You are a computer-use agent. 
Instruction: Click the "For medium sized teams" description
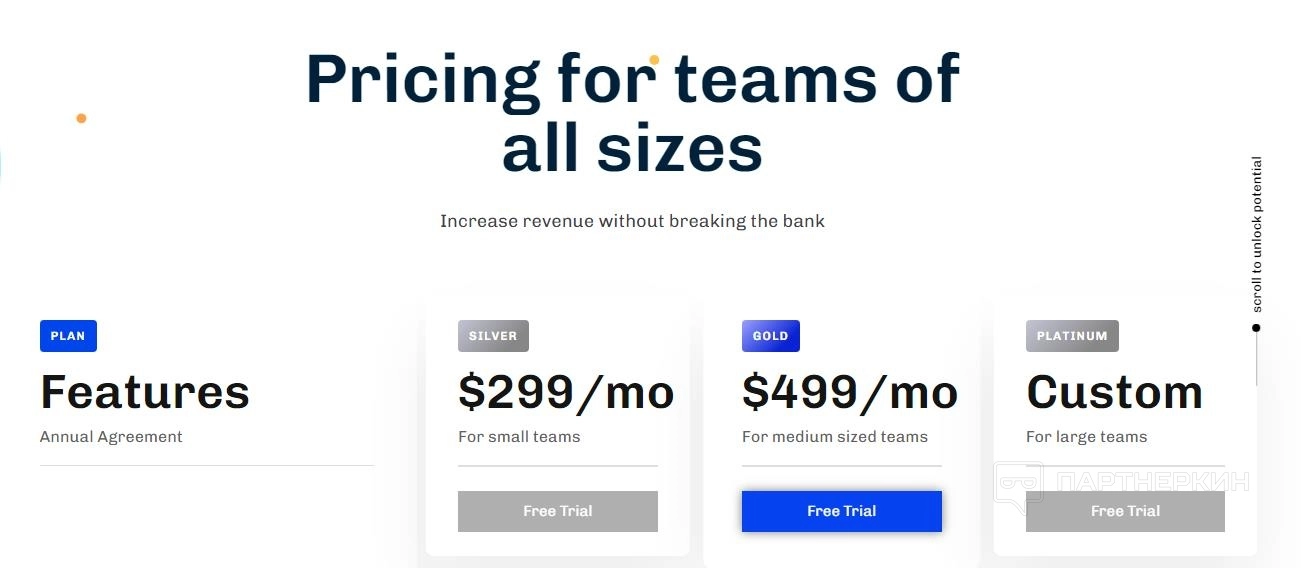click(835, 437)
